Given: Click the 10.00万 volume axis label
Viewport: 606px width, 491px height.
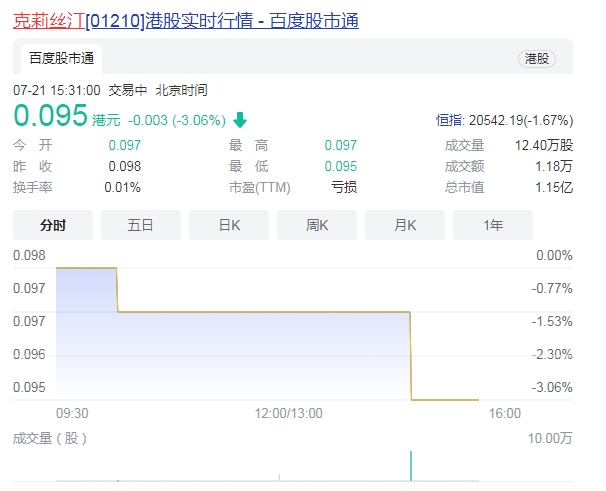Looking at the screenshot, I should [550, 438].
